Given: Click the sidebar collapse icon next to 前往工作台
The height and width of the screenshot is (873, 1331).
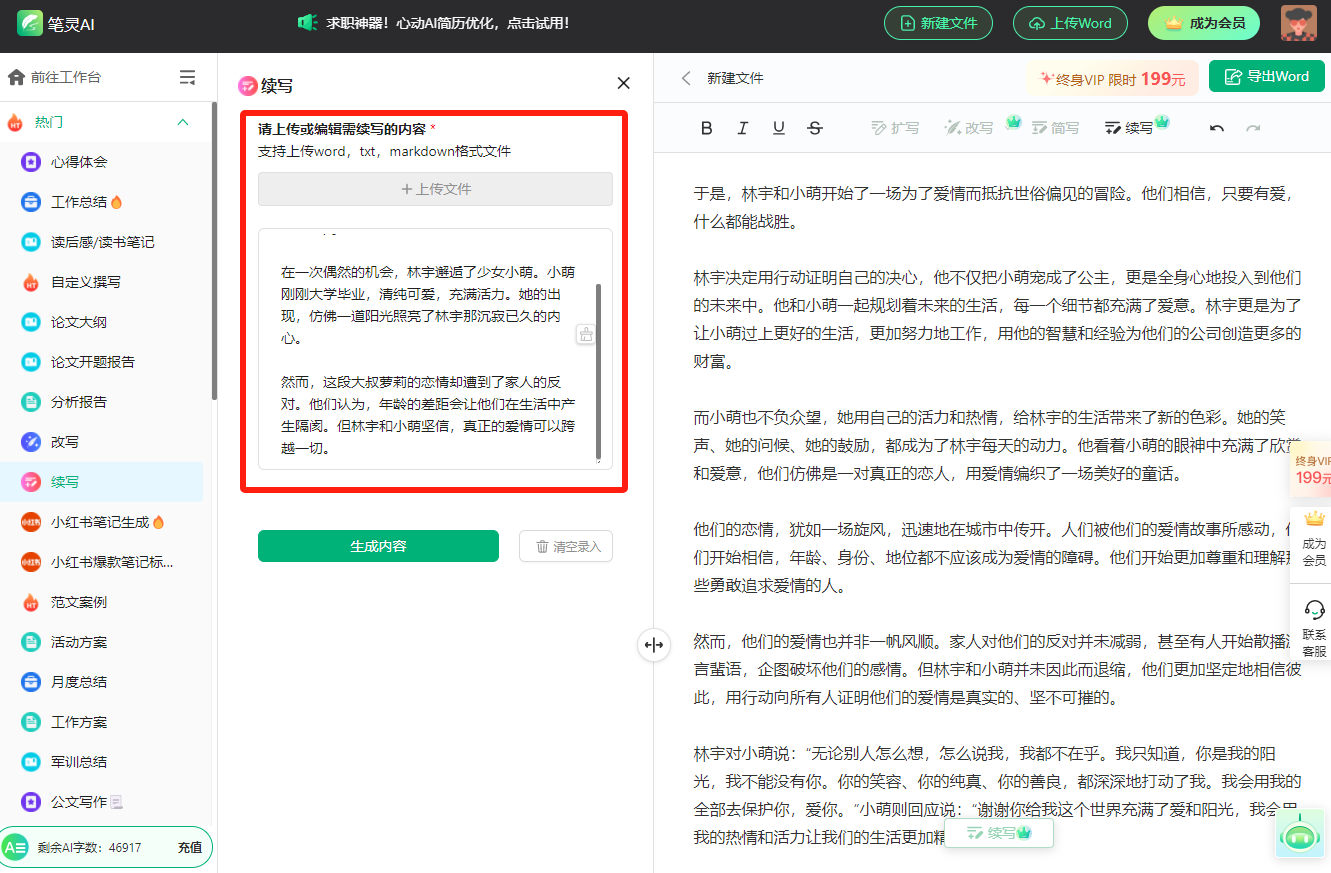Looking at the screenshot, I should [x=187, y=76].
